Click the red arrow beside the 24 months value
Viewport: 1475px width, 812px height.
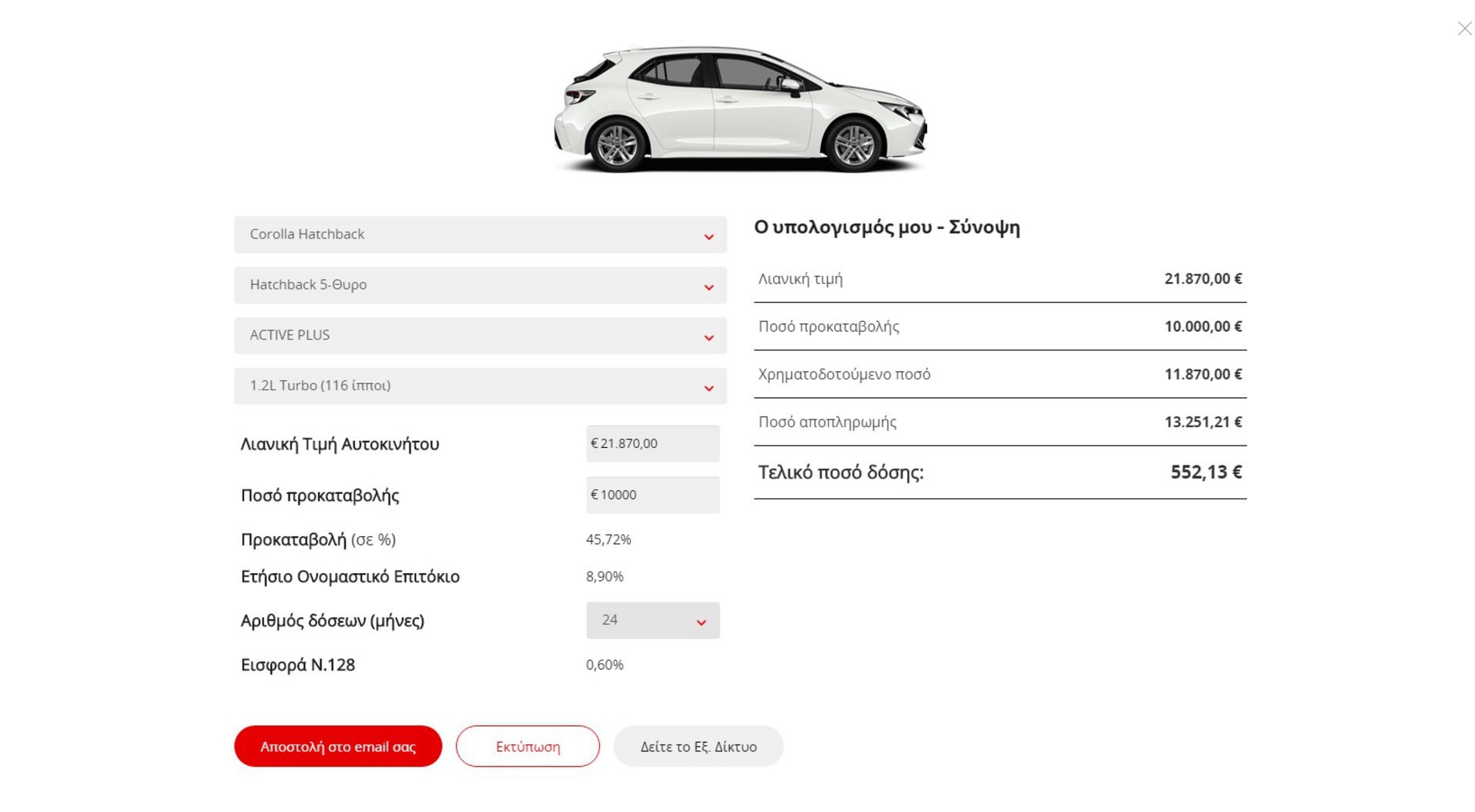701,622
